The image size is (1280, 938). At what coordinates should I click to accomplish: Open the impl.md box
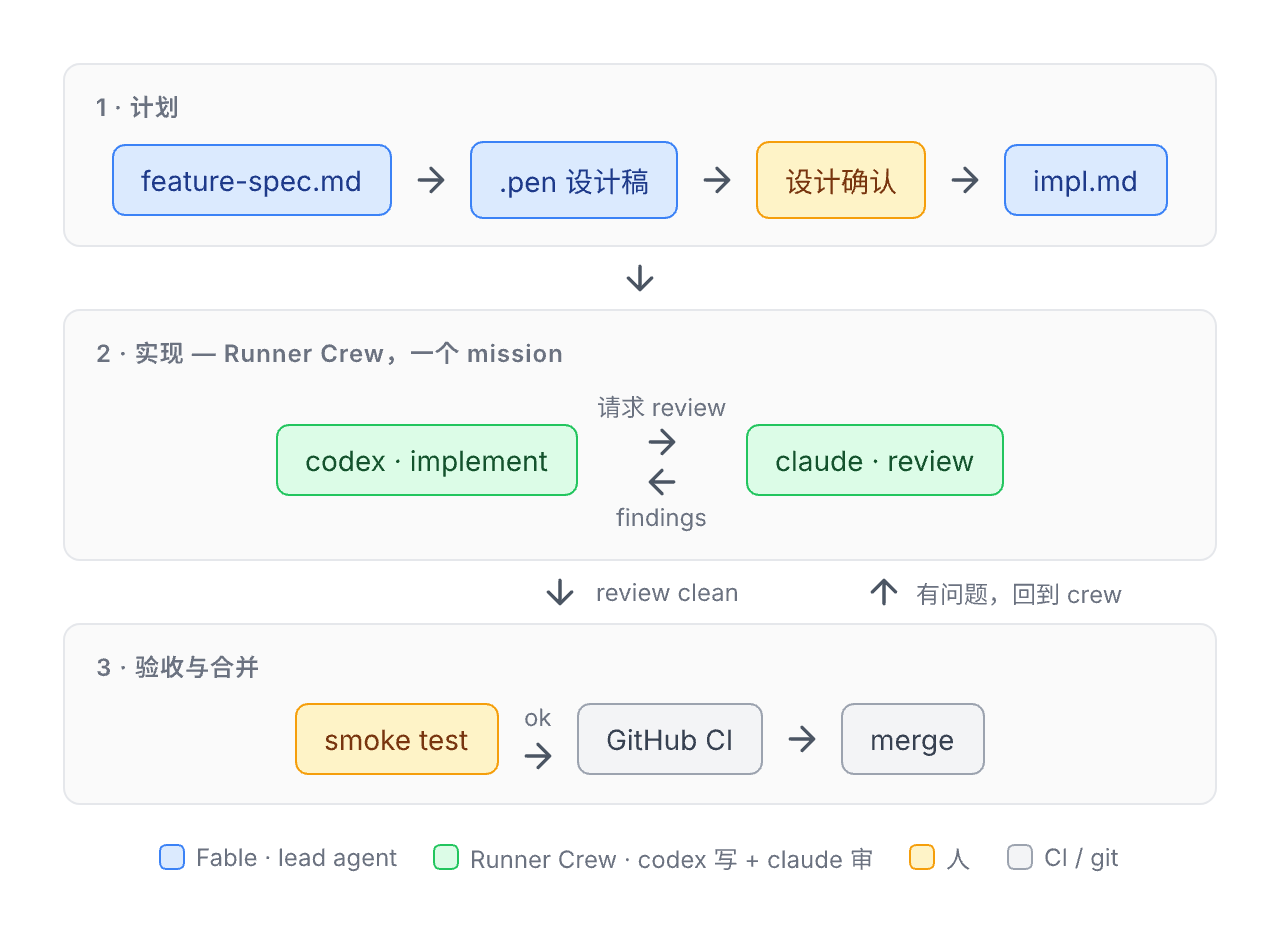pos(1086,180)
